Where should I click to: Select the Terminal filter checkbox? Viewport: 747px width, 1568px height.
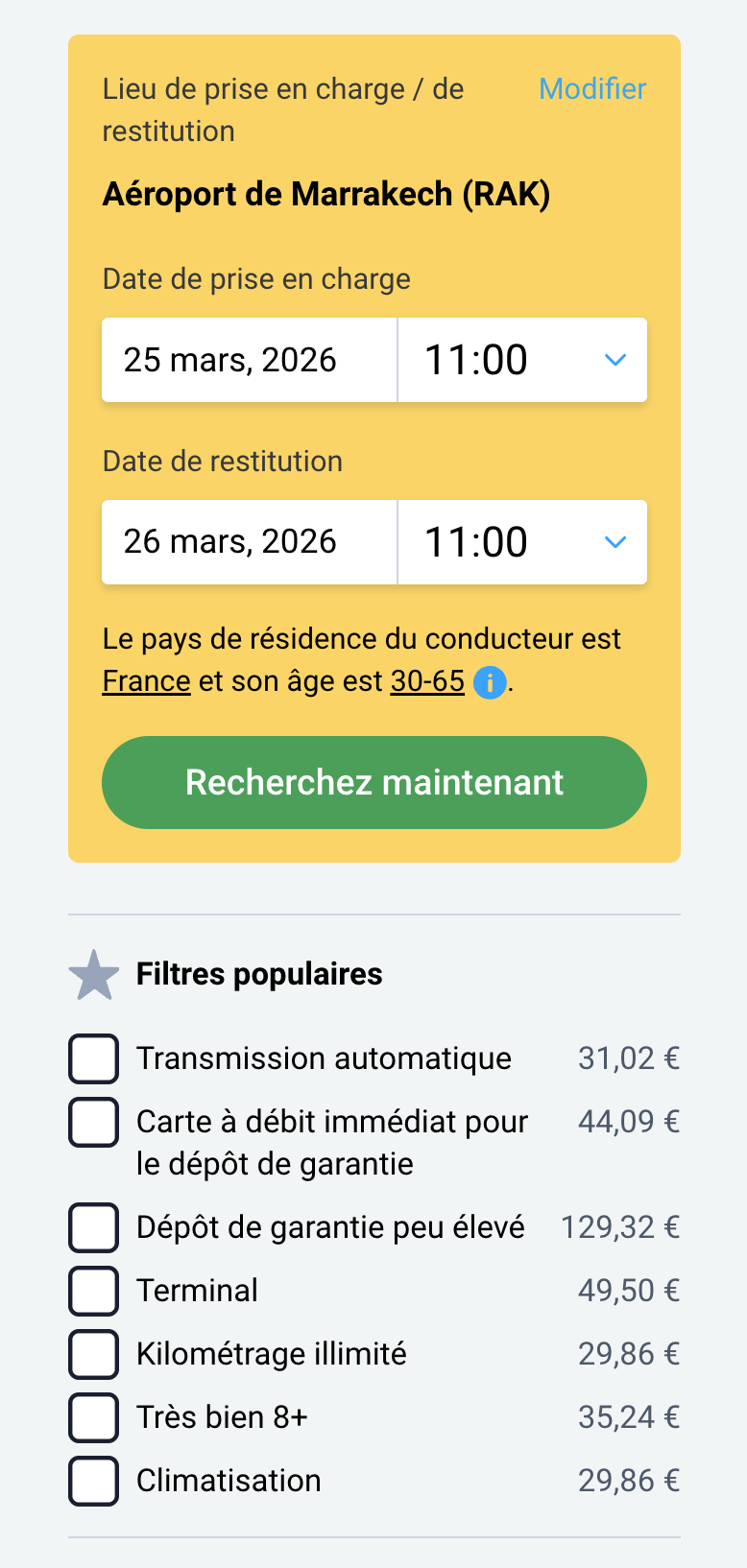(x=94, y=1291)
